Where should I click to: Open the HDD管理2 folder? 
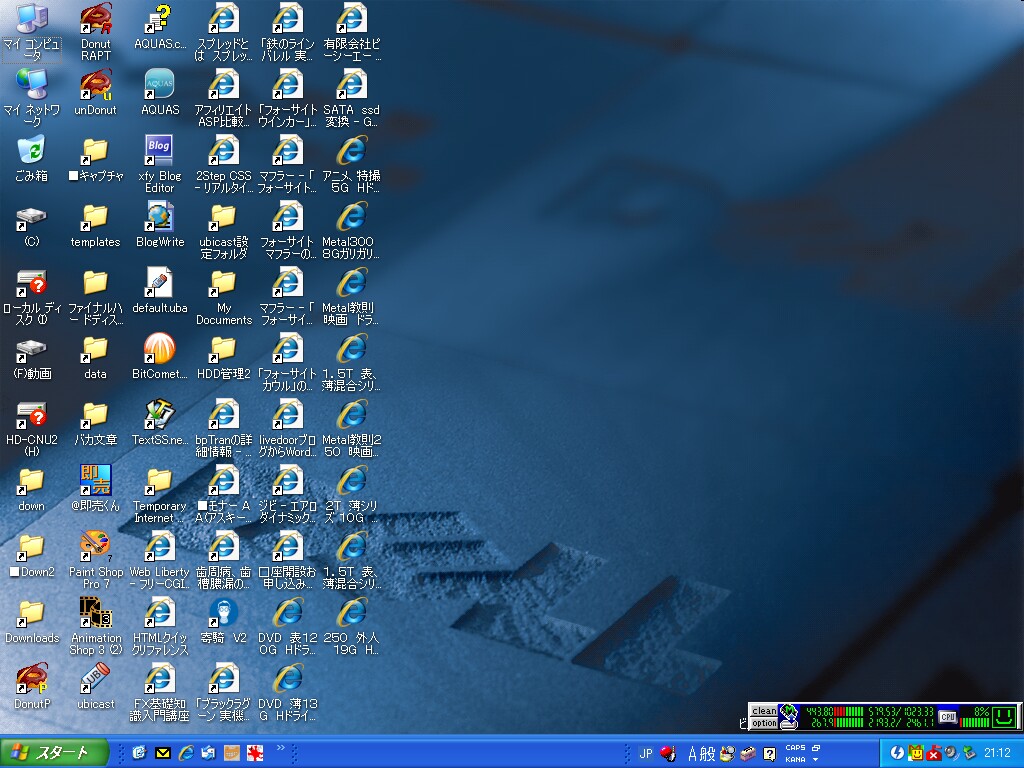click(x=223, y=357)
